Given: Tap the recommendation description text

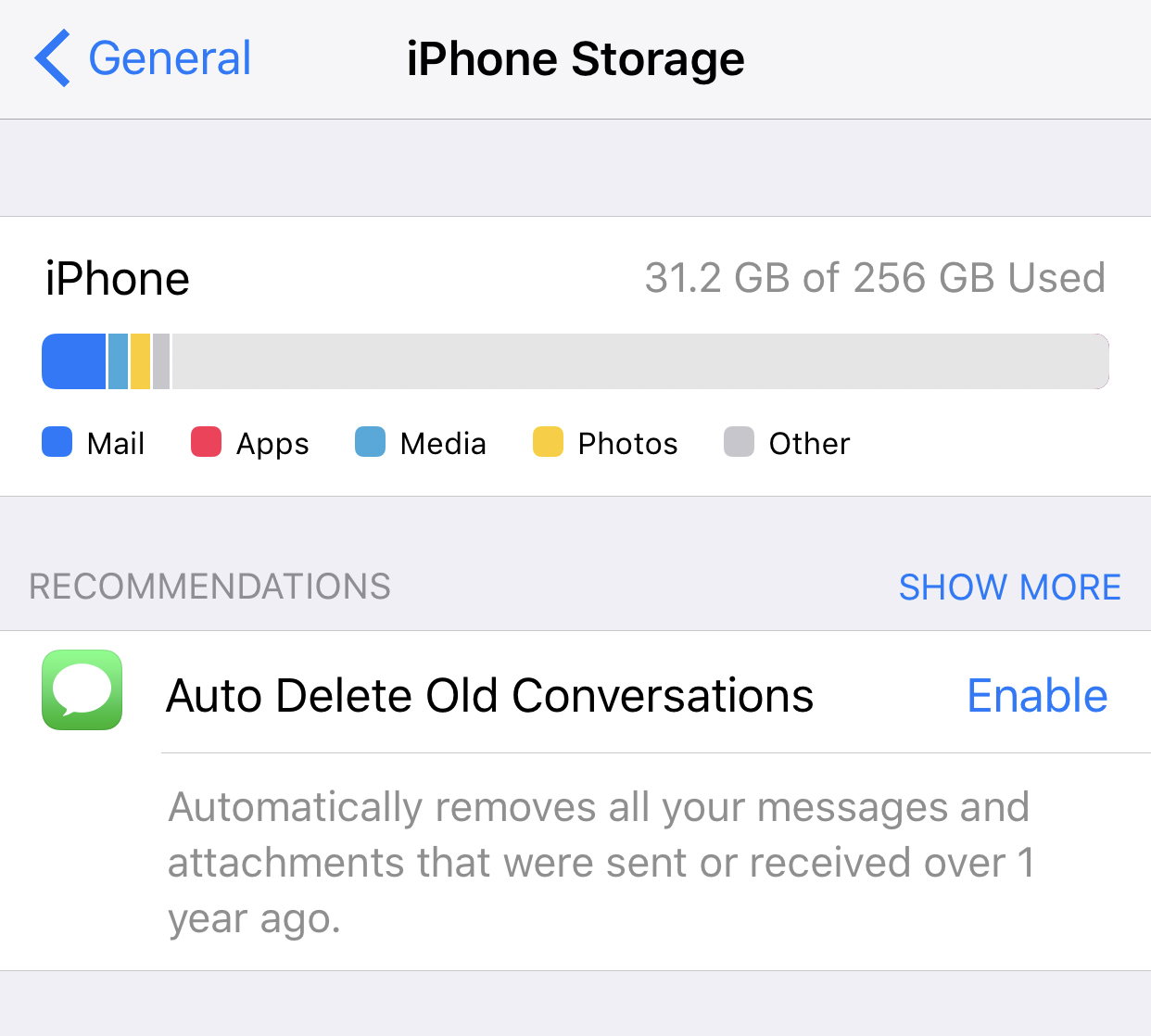Looking at the screenshot, I should 601,863.
